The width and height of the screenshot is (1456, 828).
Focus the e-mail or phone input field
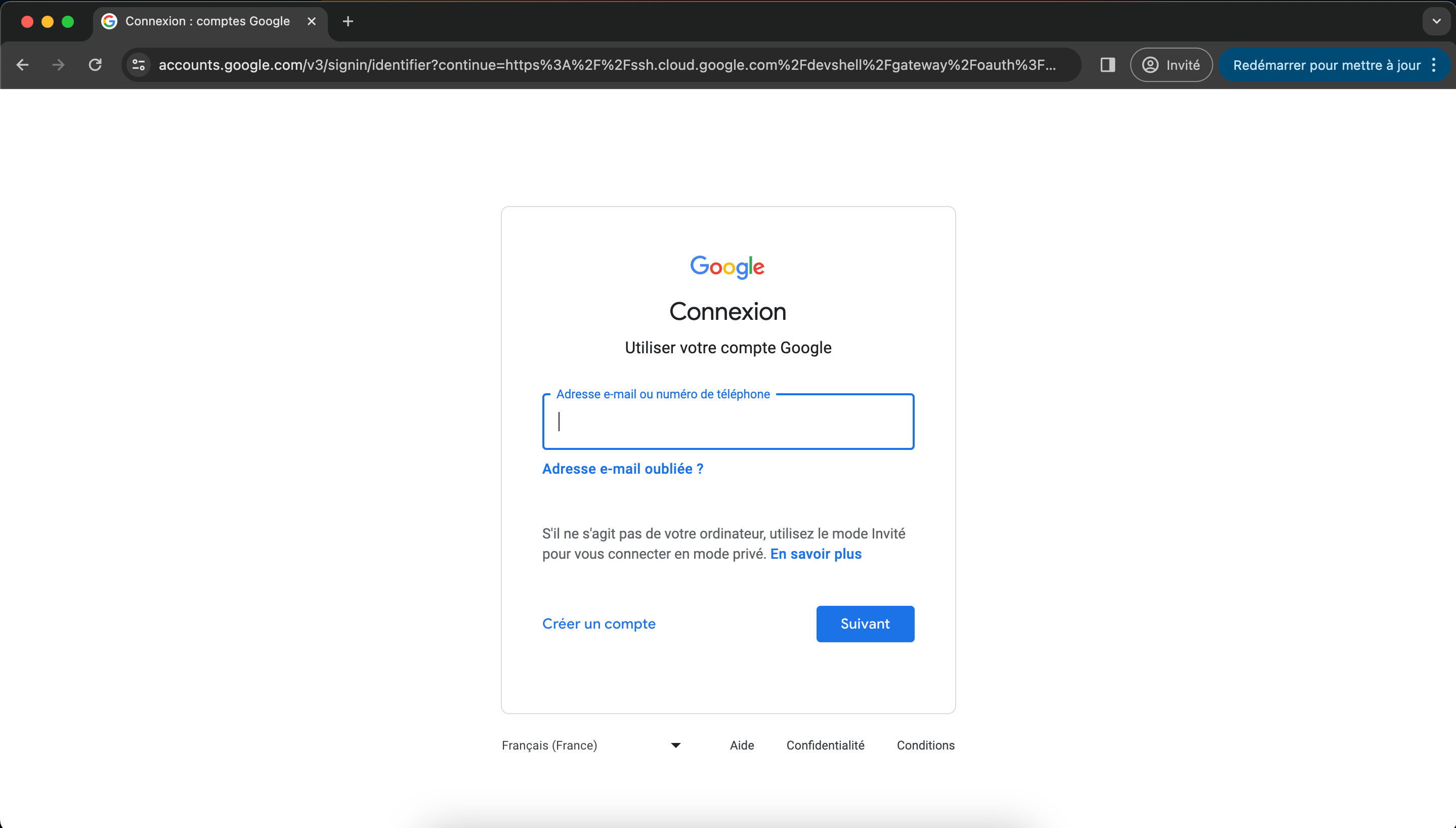[728, 422]
